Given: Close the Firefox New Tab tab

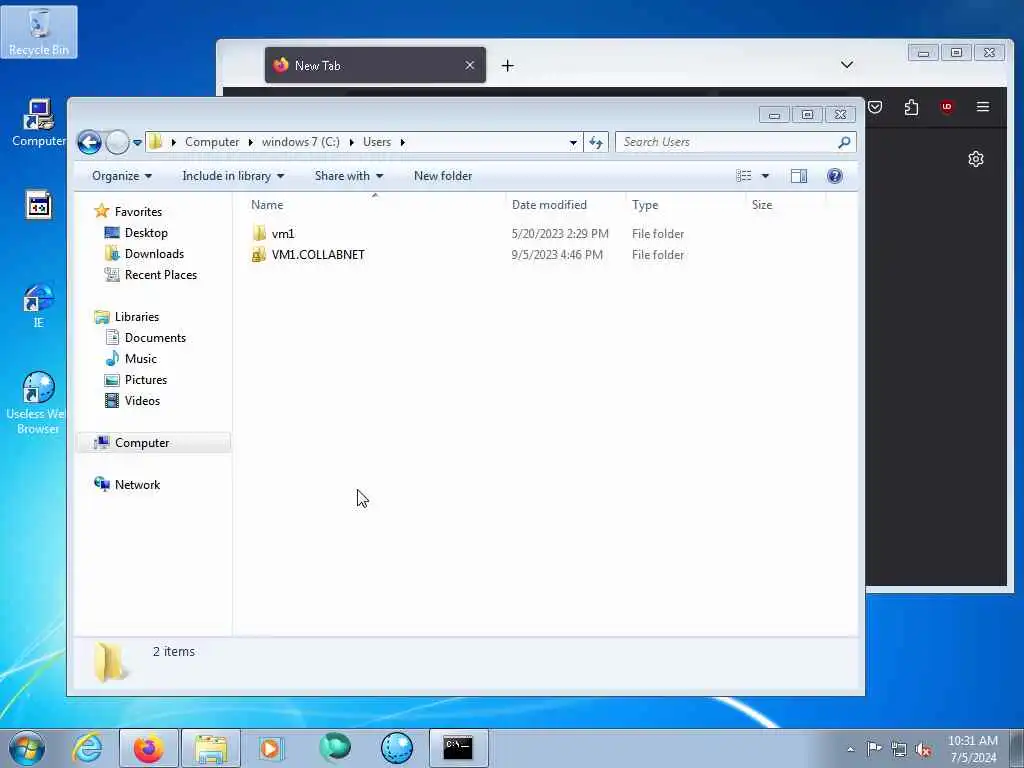Looking at the screenshot, I should click(470, 65).
